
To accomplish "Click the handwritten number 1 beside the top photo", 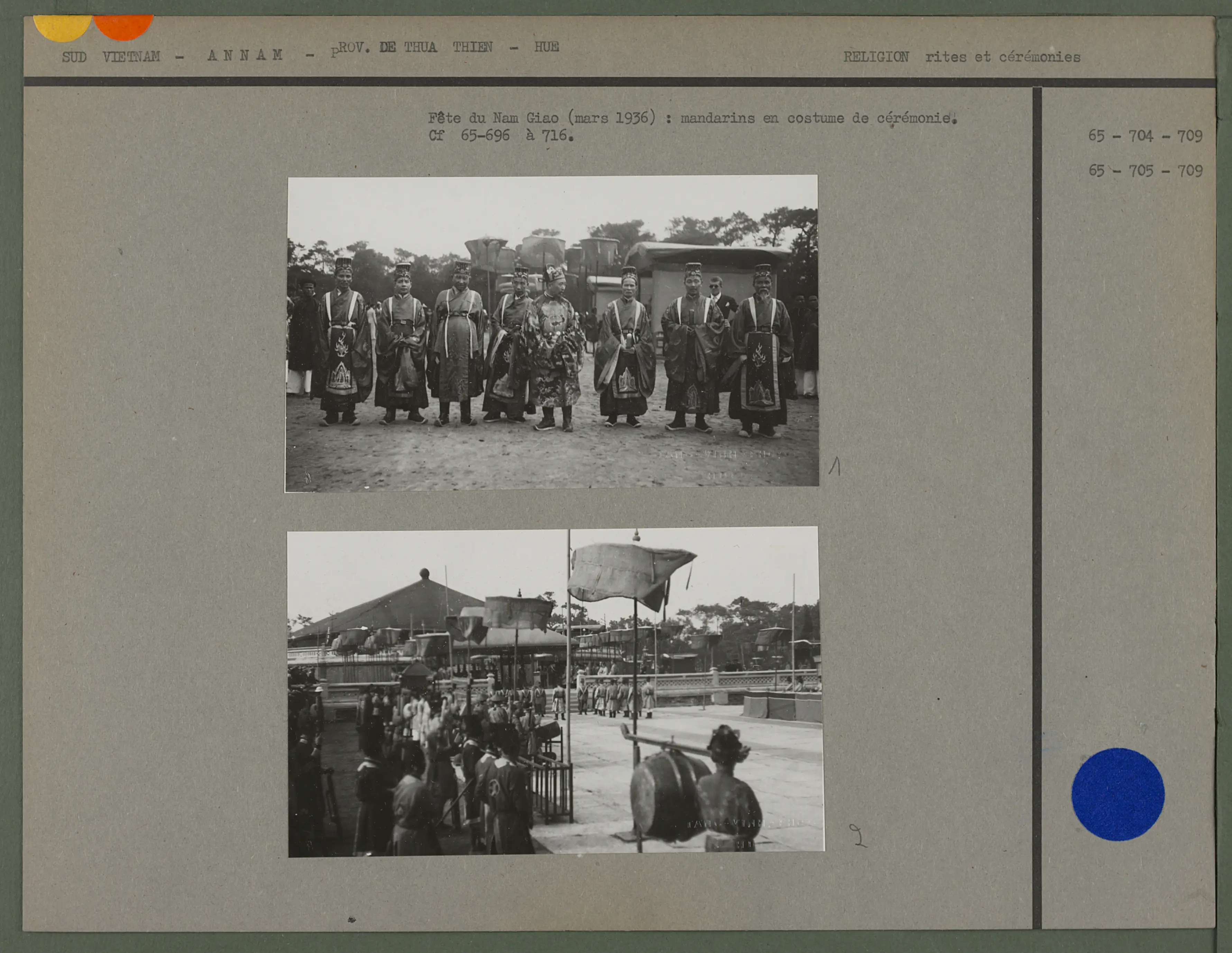I will [x=835, y=466].
